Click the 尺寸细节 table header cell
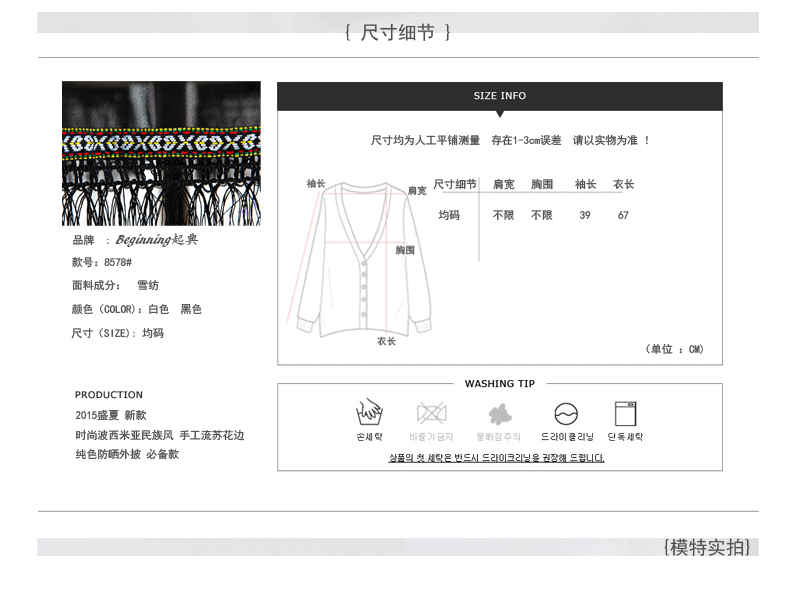The image size is (790, 599). pos(455,184)
